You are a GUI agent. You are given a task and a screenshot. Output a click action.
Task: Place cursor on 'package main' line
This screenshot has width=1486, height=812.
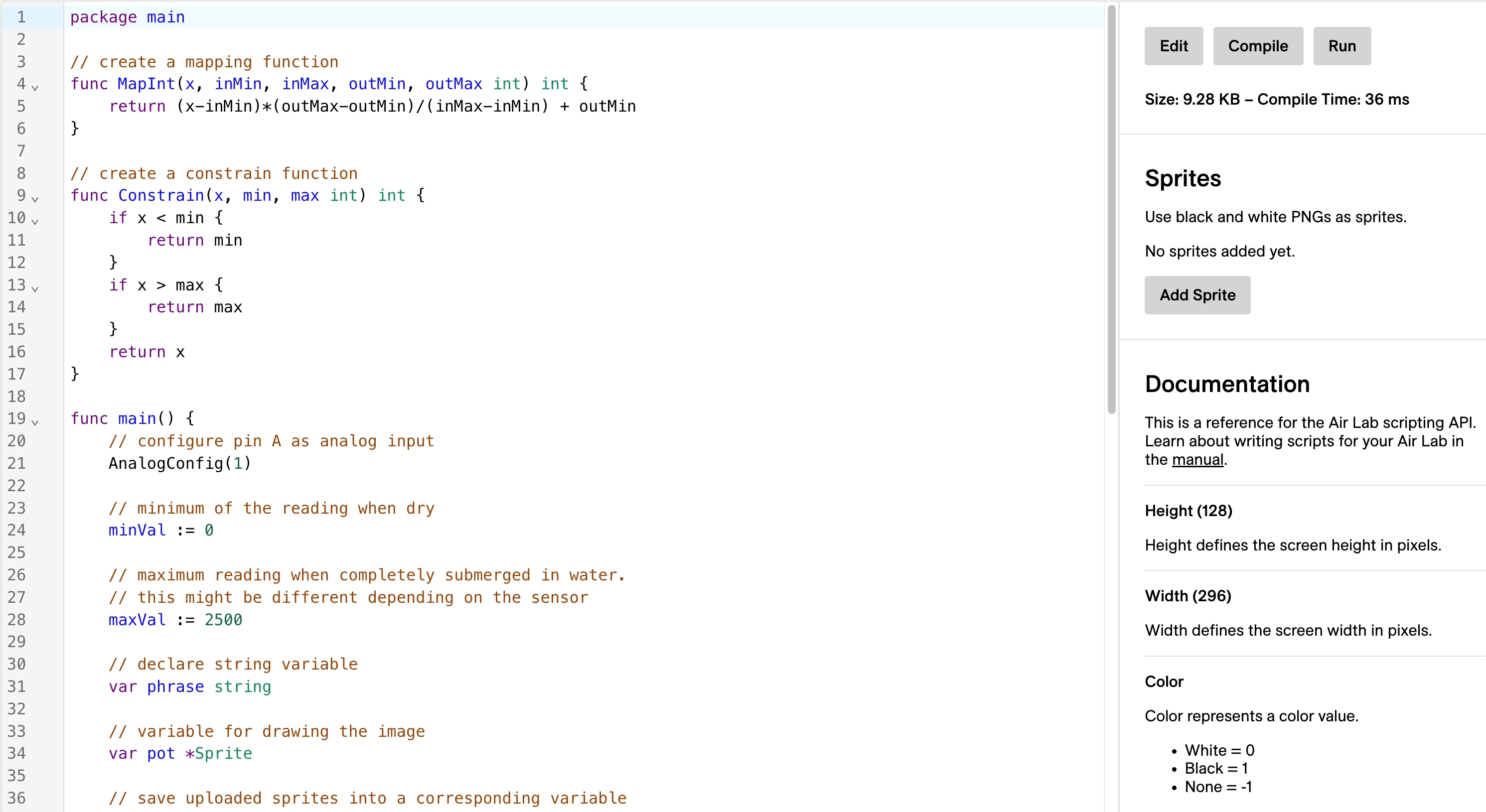click(x=127, y=17)
